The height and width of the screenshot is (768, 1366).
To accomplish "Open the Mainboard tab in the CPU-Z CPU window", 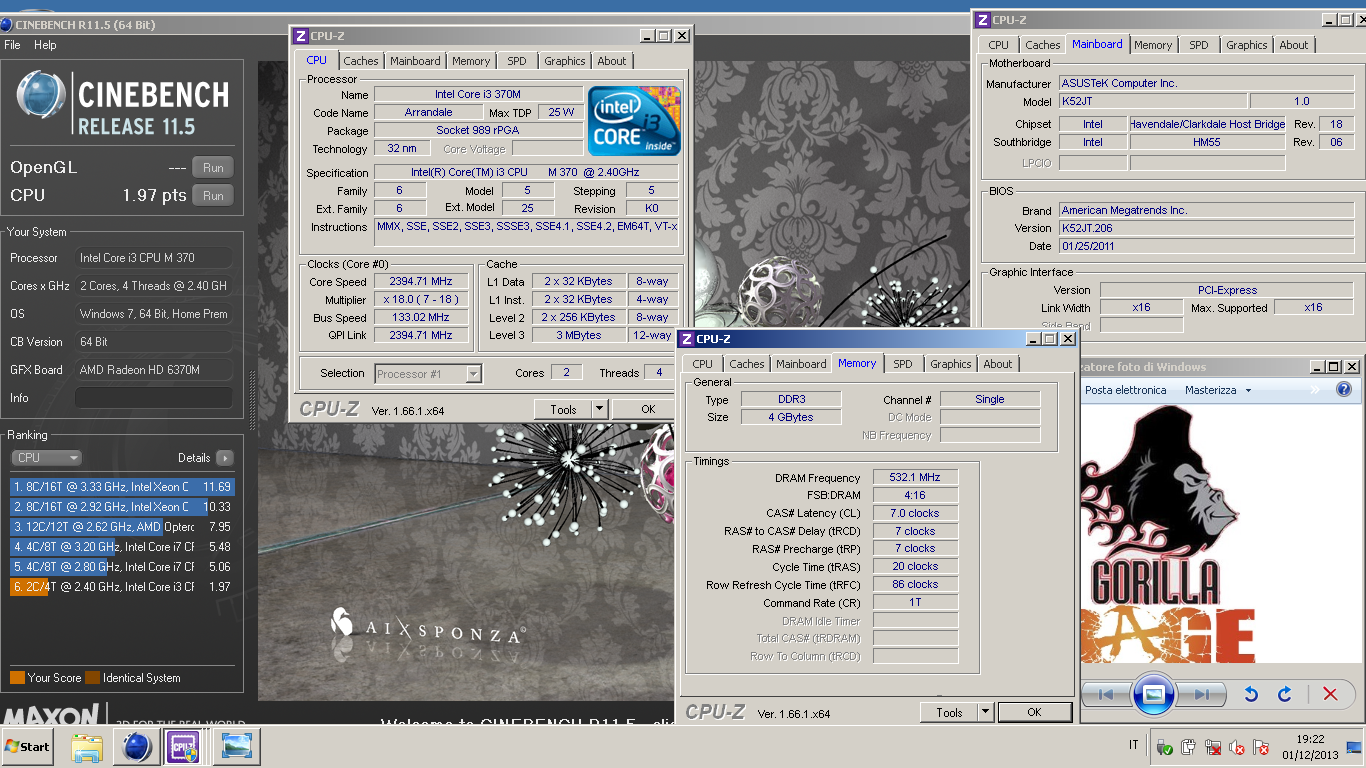I will pyautogui.click(x=415, y=61).
